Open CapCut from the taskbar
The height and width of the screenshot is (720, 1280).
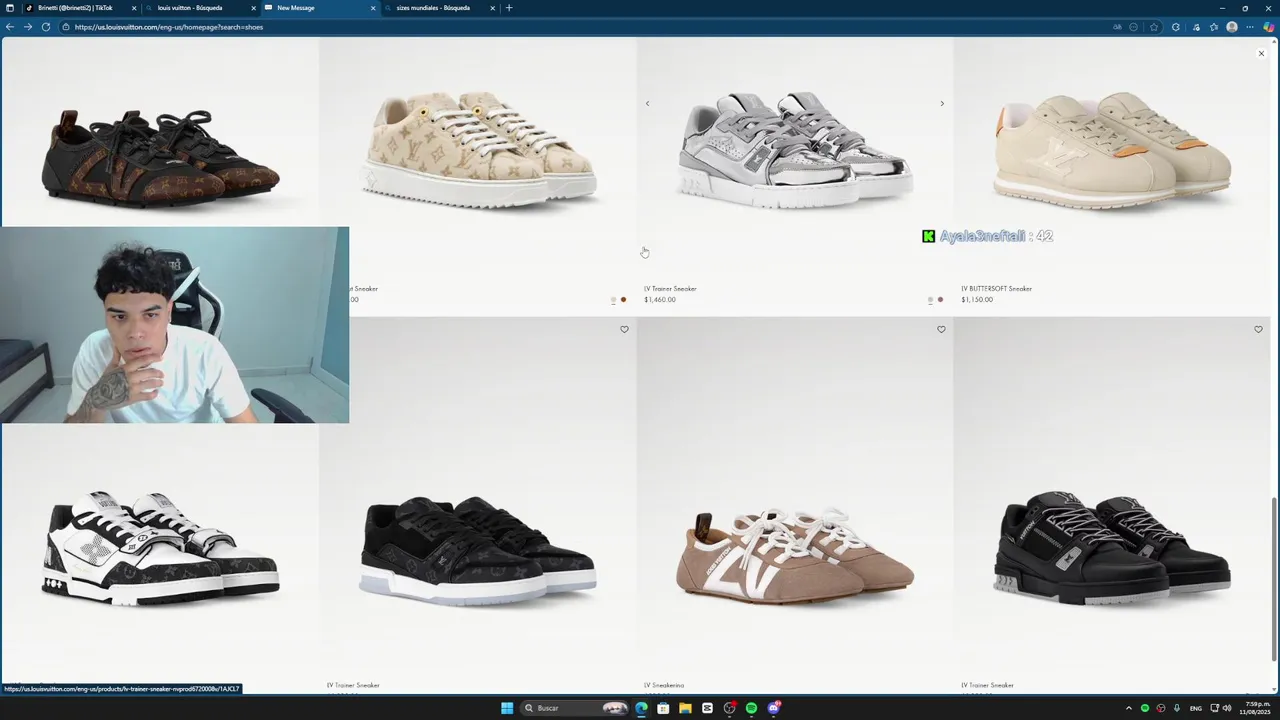pos(707,708)
